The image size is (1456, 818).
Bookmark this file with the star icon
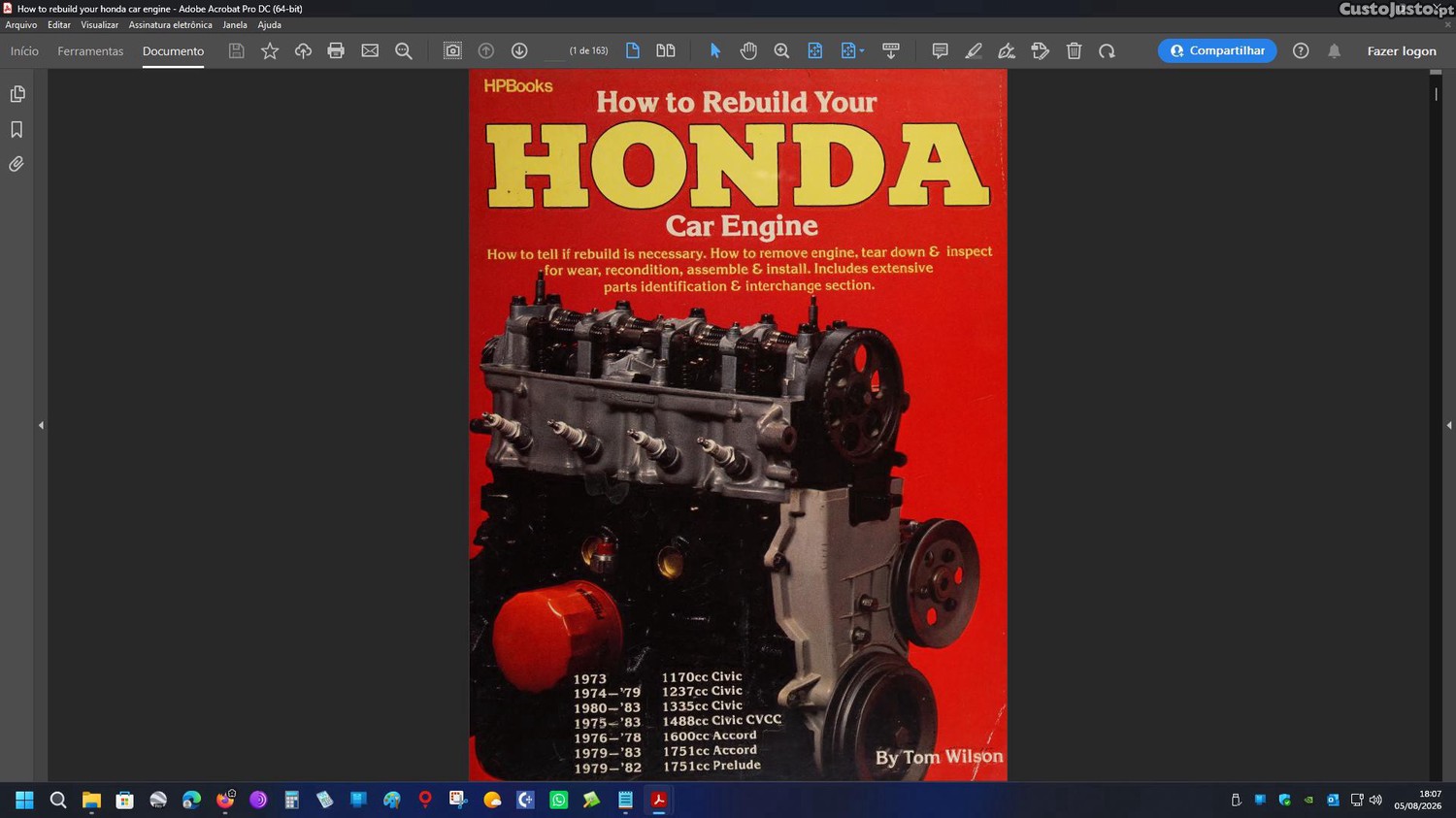[270, 51]
